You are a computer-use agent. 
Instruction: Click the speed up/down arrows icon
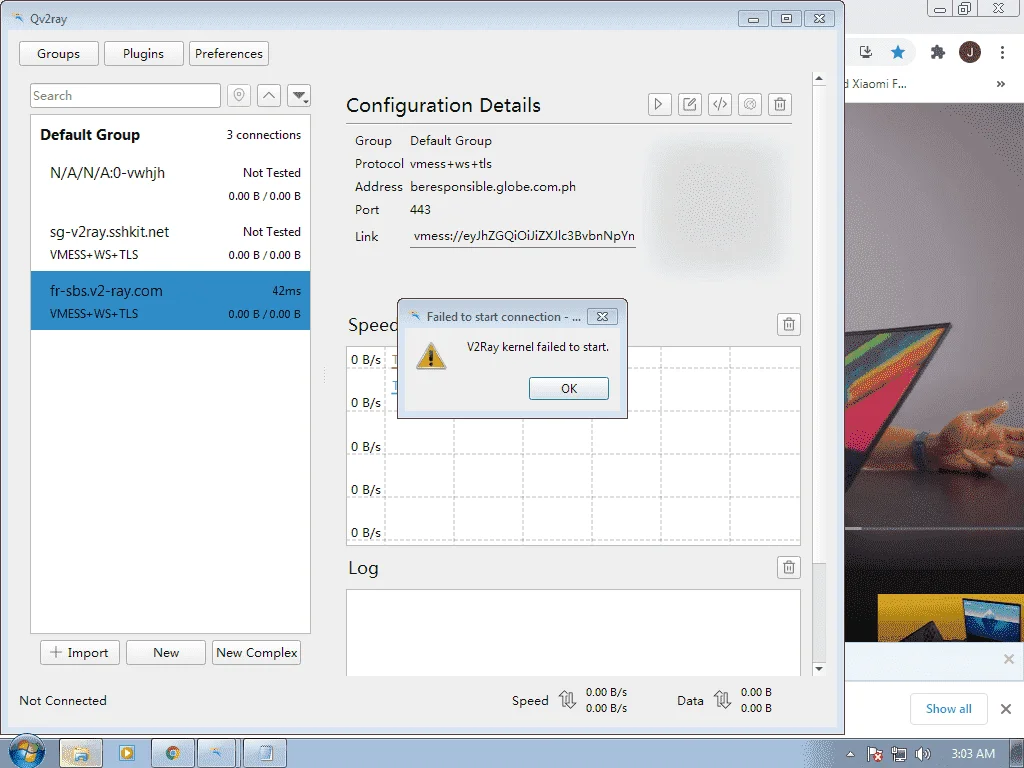click(568, 700)
